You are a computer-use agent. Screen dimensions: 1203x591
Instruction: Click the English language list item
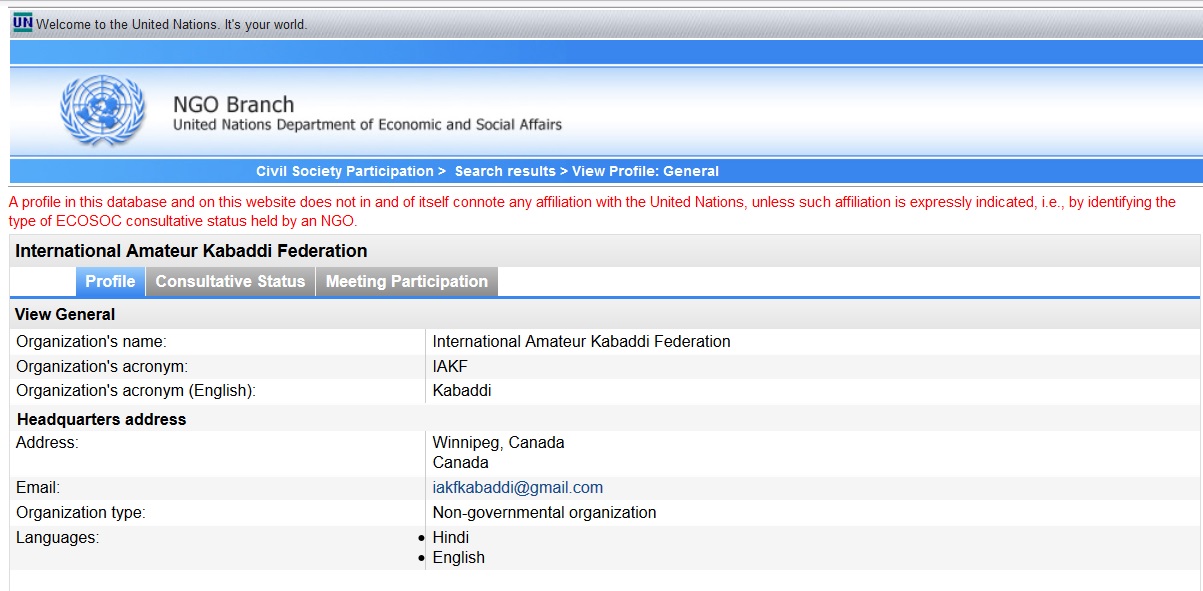click(x=458, y=558)
